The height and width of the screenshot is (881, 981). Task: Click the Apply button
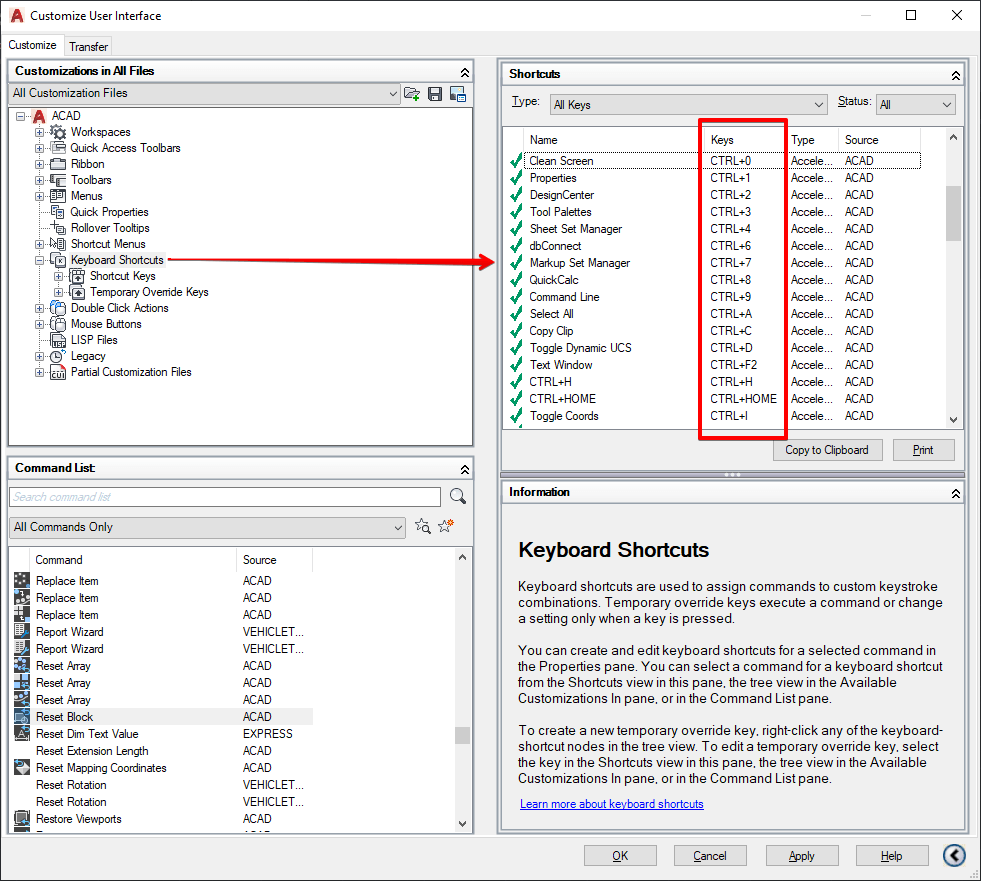click(801, 855)
